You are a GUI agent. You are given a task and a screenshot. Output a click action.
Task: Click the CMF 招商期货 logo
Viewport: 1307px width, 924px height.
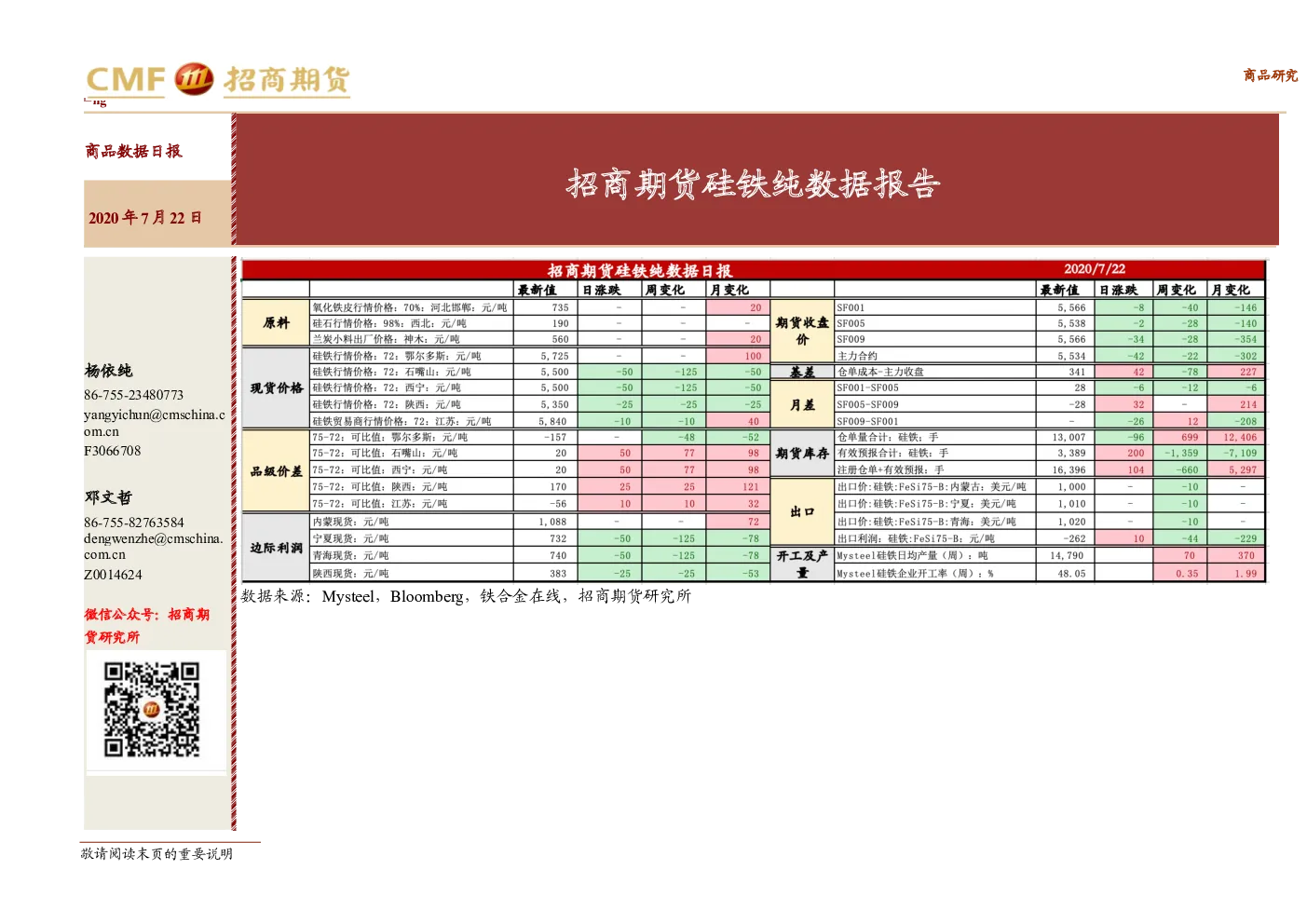coord(217,80)
